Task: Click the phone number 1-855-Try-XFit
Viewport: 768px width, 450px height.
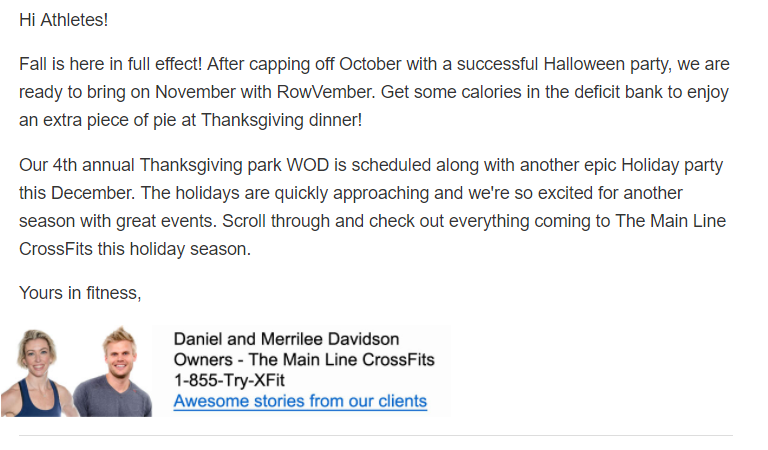Action: [229, 380]
